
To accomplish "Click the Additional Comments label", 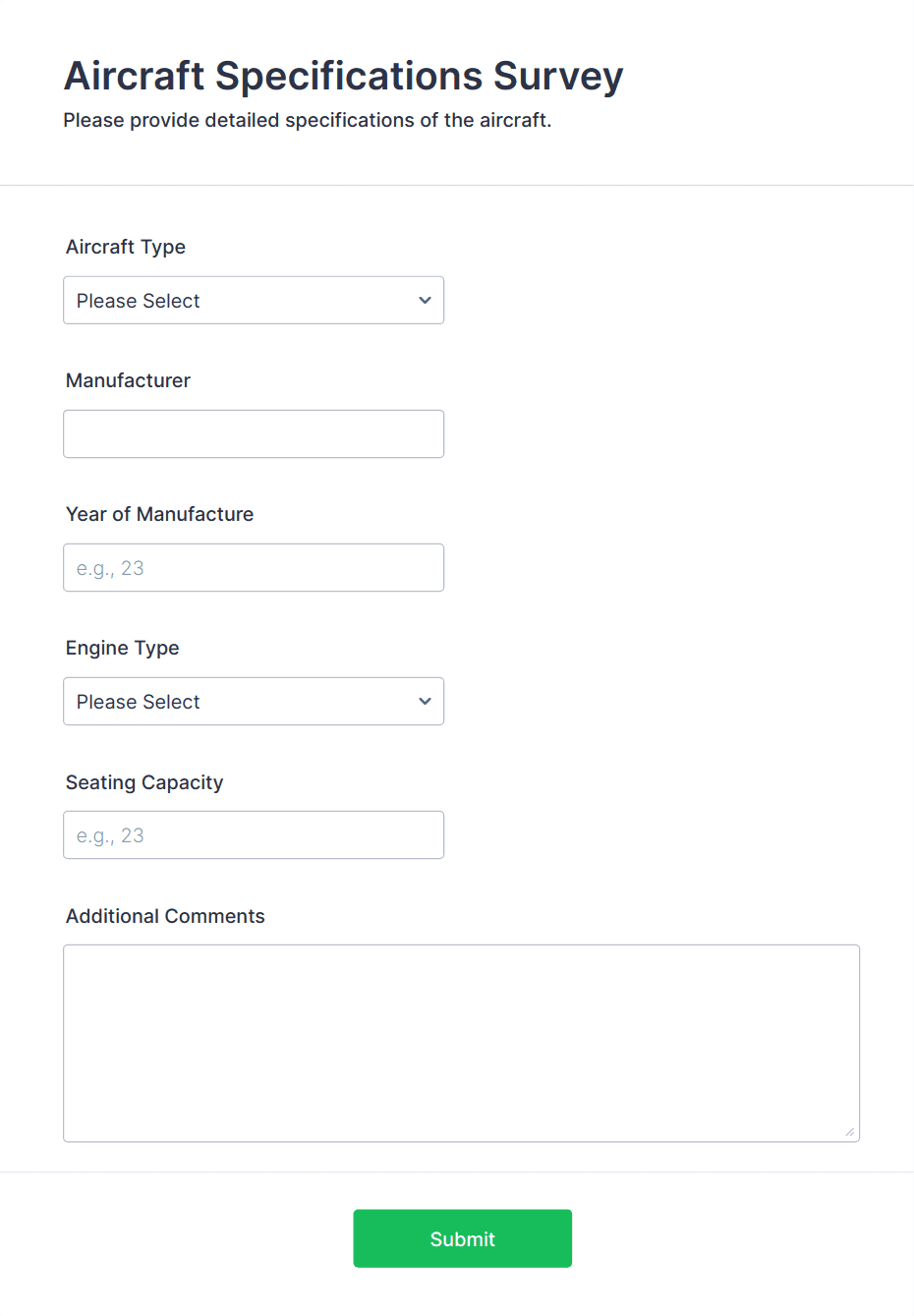I will click(x=165, y=916).
